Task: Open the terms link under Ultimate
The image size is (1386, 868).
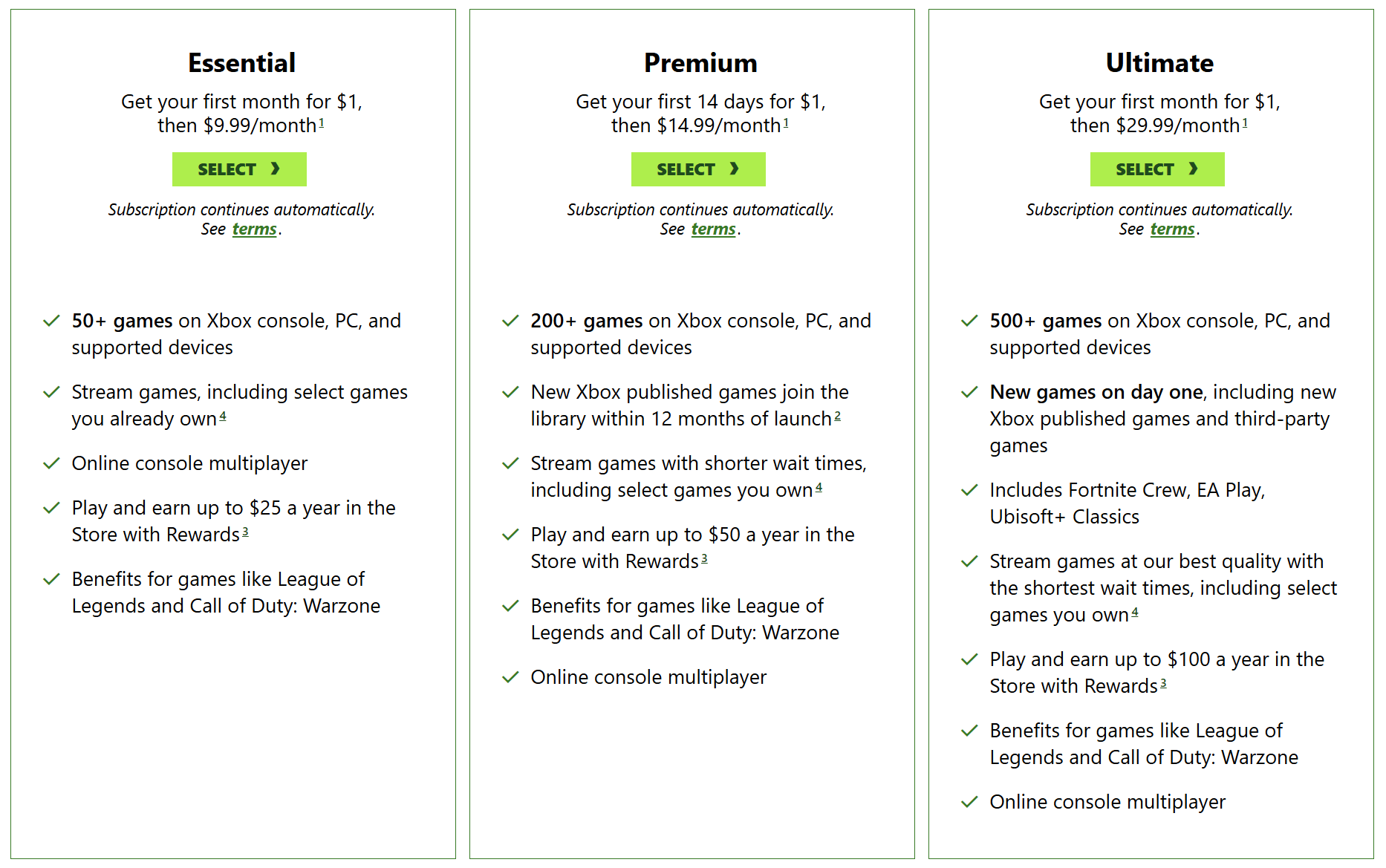Action: pos(1172,229)
